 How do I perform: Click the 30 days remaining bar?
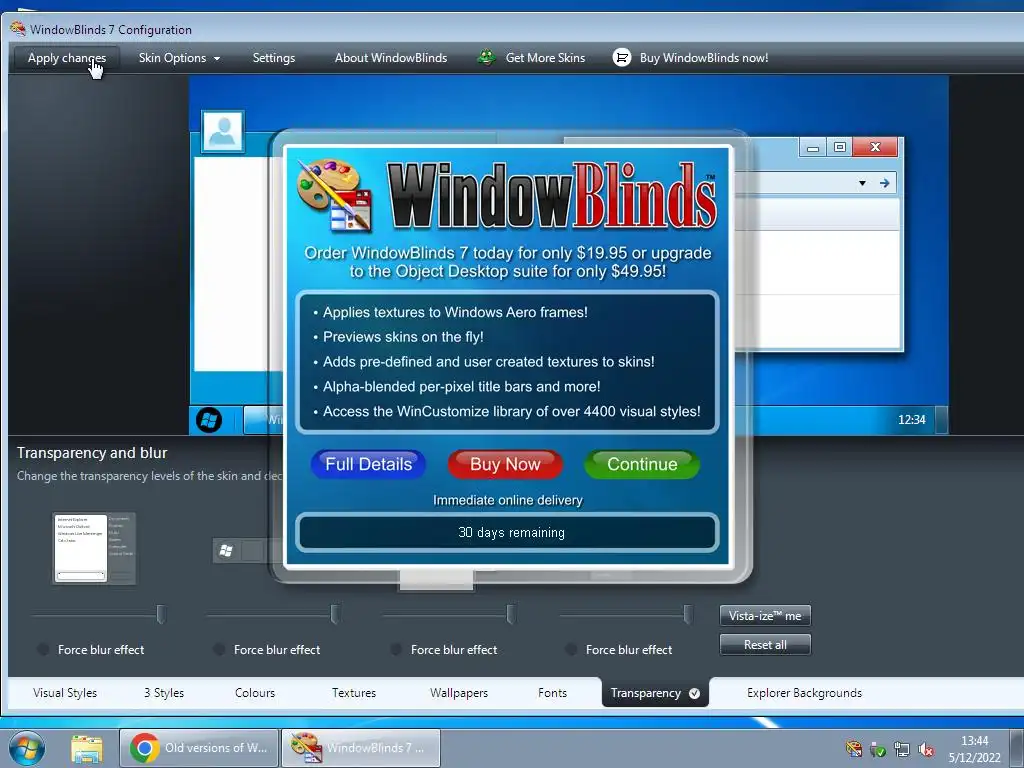tap(507, 533)
